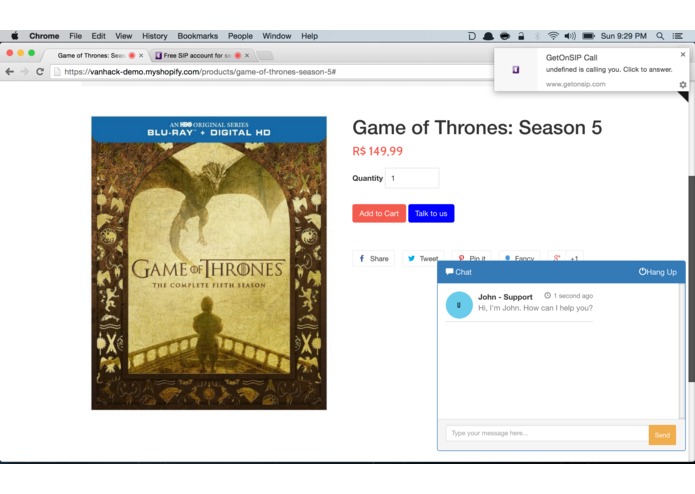This screenshot has width=695, height=494.
Task: Click the Add to Cart button
Action: click(x=379, y=213)
